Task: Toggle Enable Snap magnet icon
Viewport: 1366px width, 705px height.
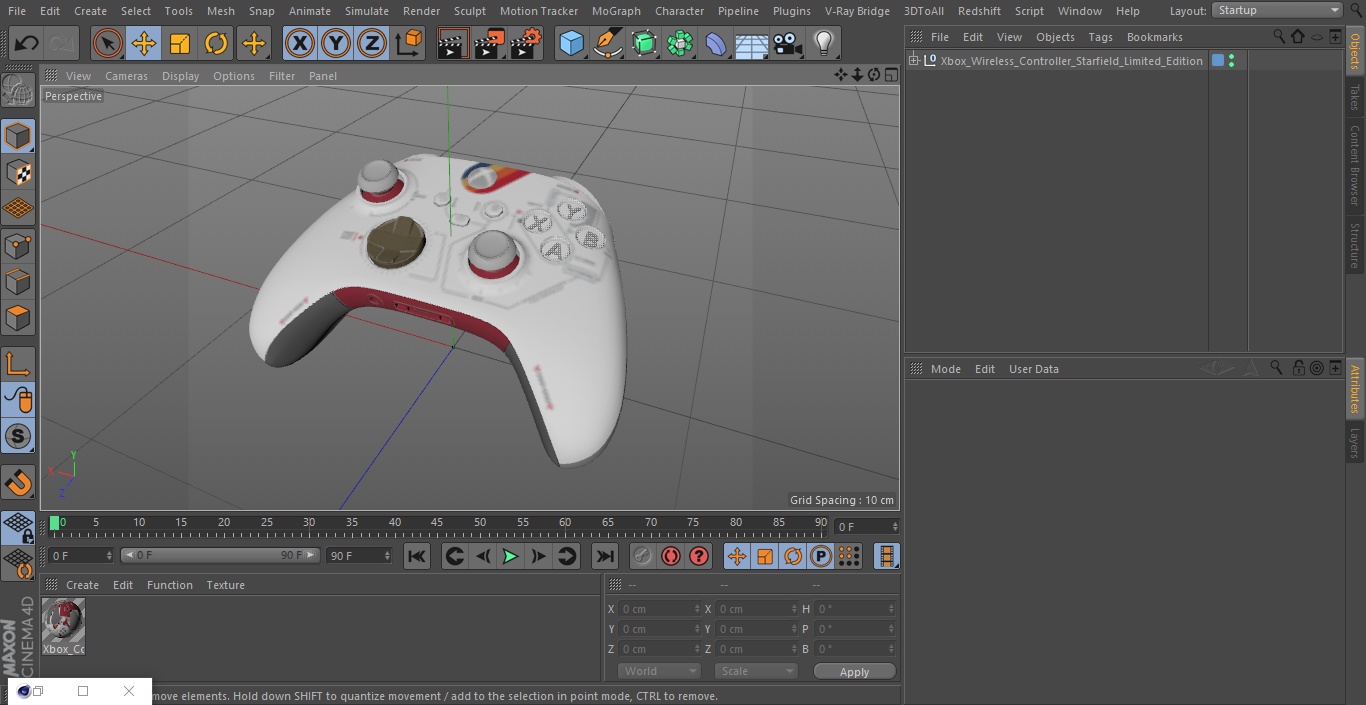Action: [18, 483]
